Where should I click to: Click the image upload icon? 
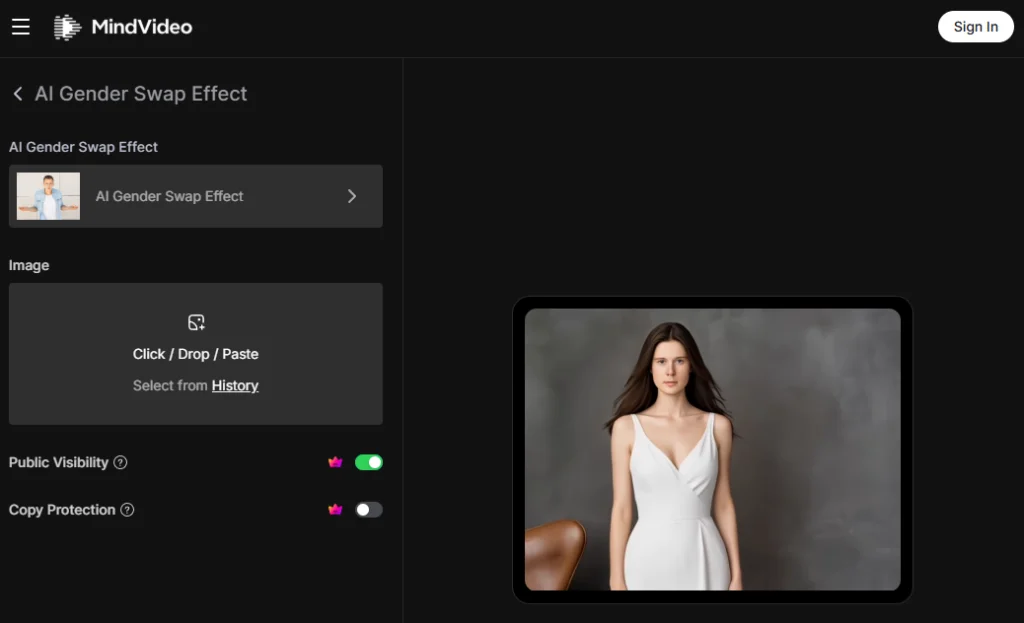coord(196,322)
